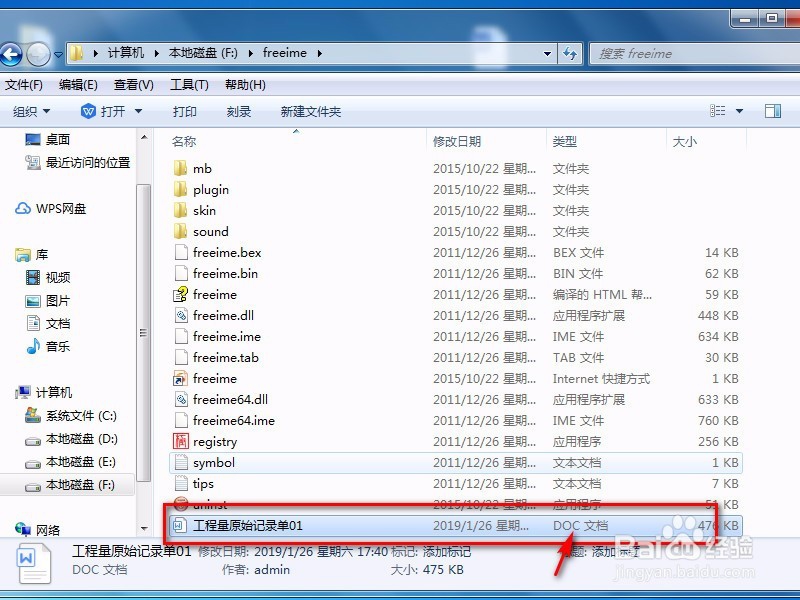
Task: Click 刻录 in the toolbar
Action: click(239, 111)
